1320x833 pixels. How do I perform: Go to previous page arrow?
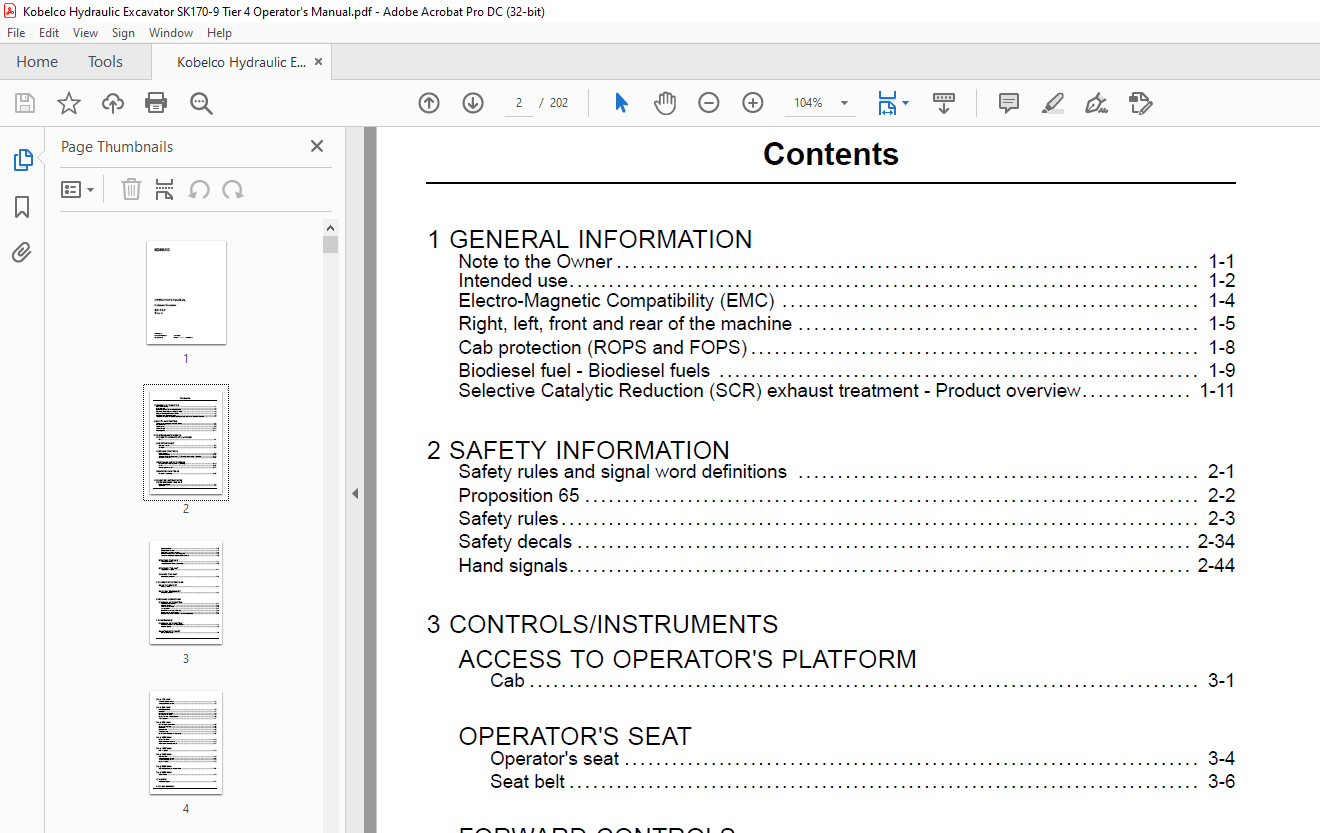tap(429, 103)
